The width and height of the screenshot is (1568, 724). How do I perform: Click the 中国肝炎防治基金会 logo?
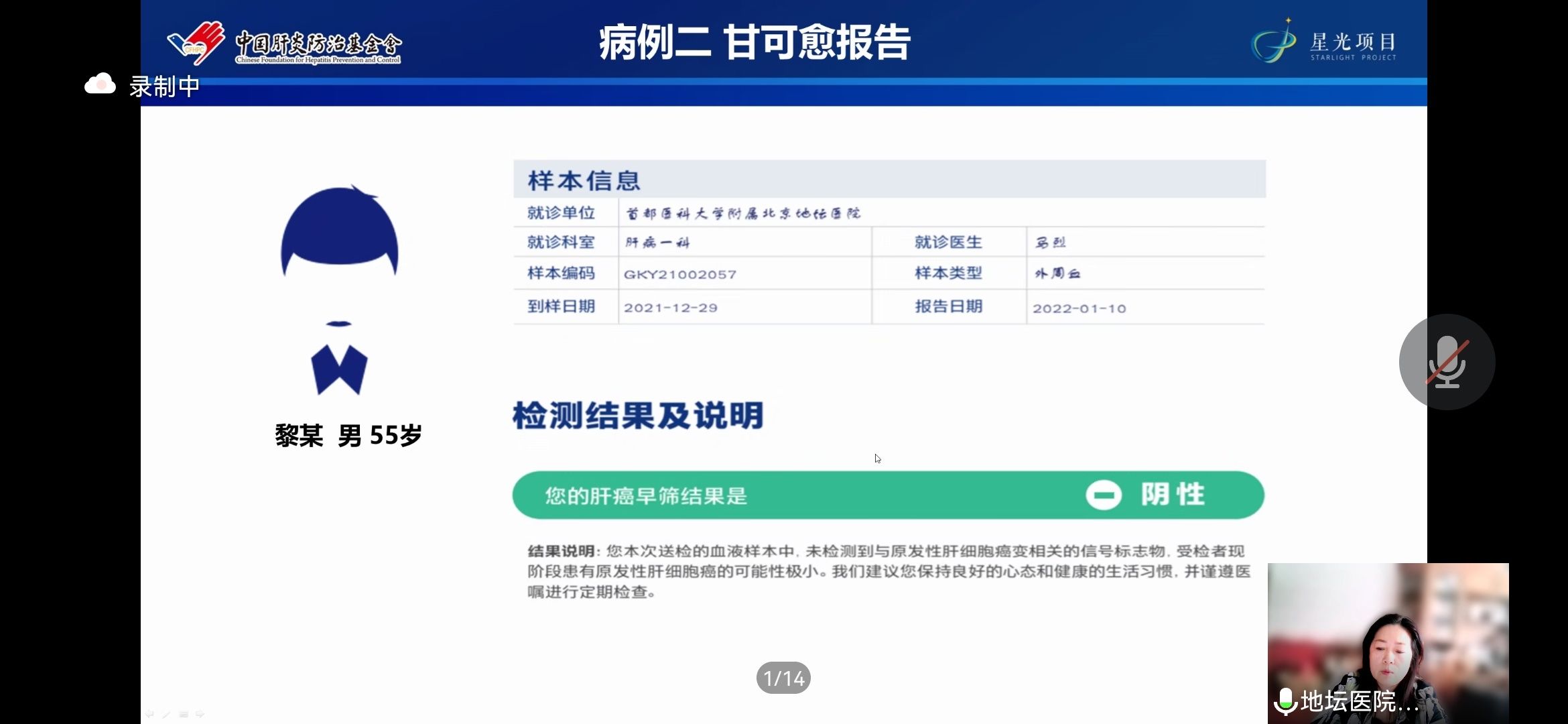click(284, 43)
